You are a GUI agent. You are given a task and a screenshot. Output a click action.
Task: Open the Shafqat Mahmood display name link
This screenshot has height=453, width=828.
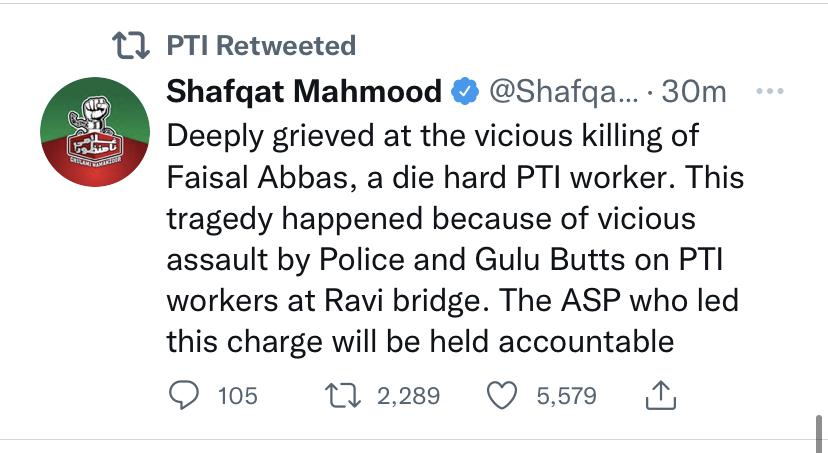[304, 91]
